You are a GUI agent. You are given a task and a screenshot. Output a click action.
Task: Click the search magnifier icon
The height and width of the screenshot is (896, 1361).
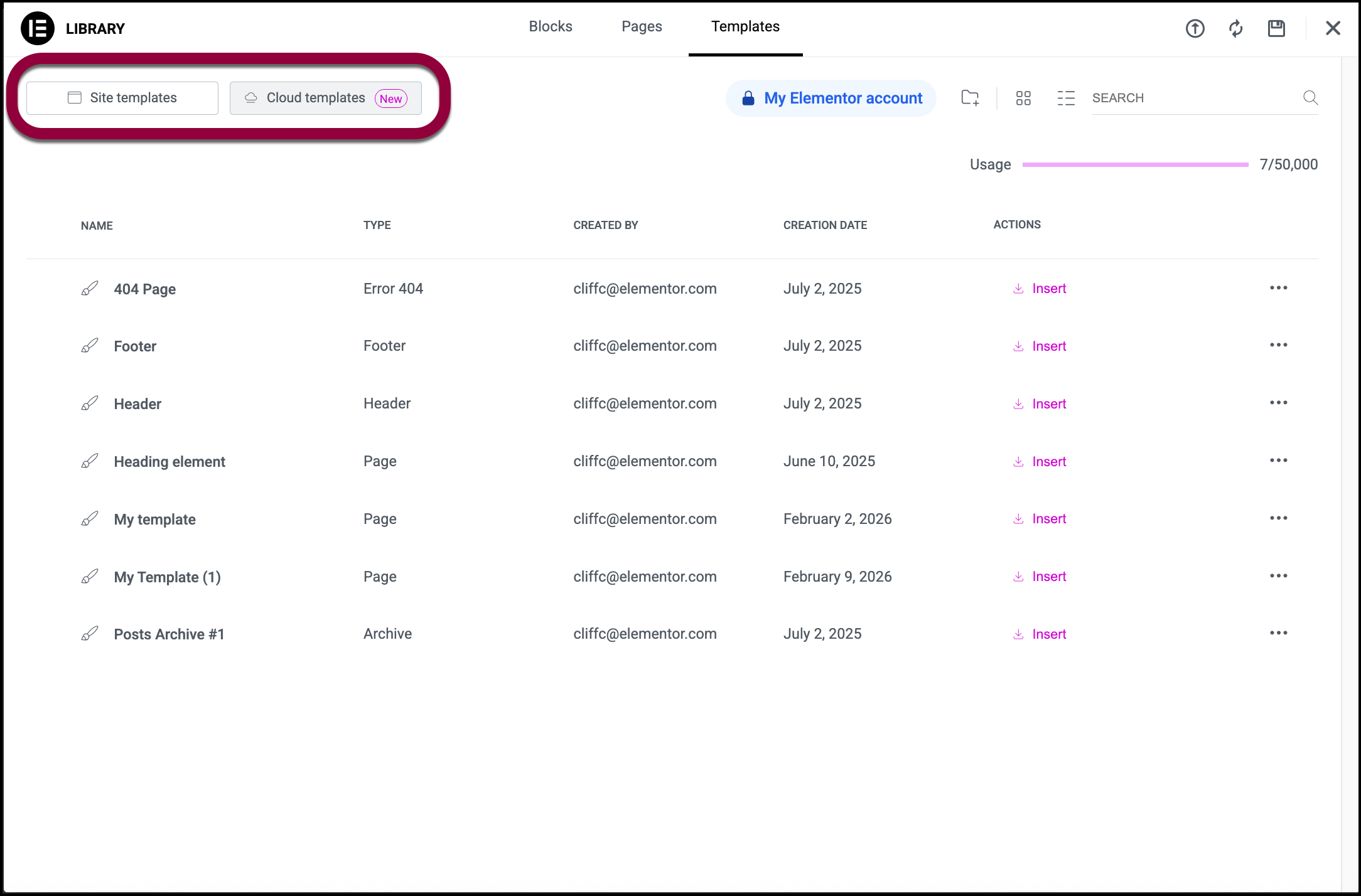tap(1310, 98)
